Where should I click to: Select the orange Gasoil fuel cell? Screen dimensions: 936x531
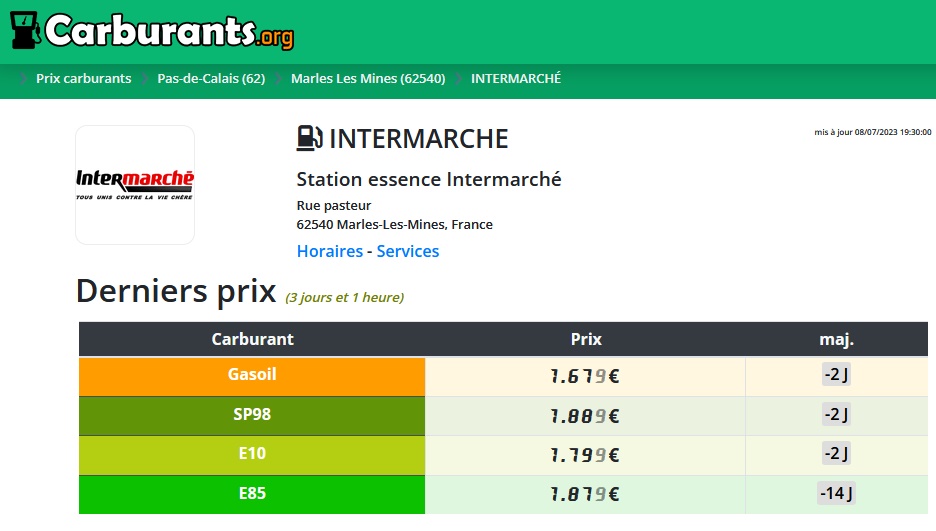pyautogui.click(x=252, y=376)
